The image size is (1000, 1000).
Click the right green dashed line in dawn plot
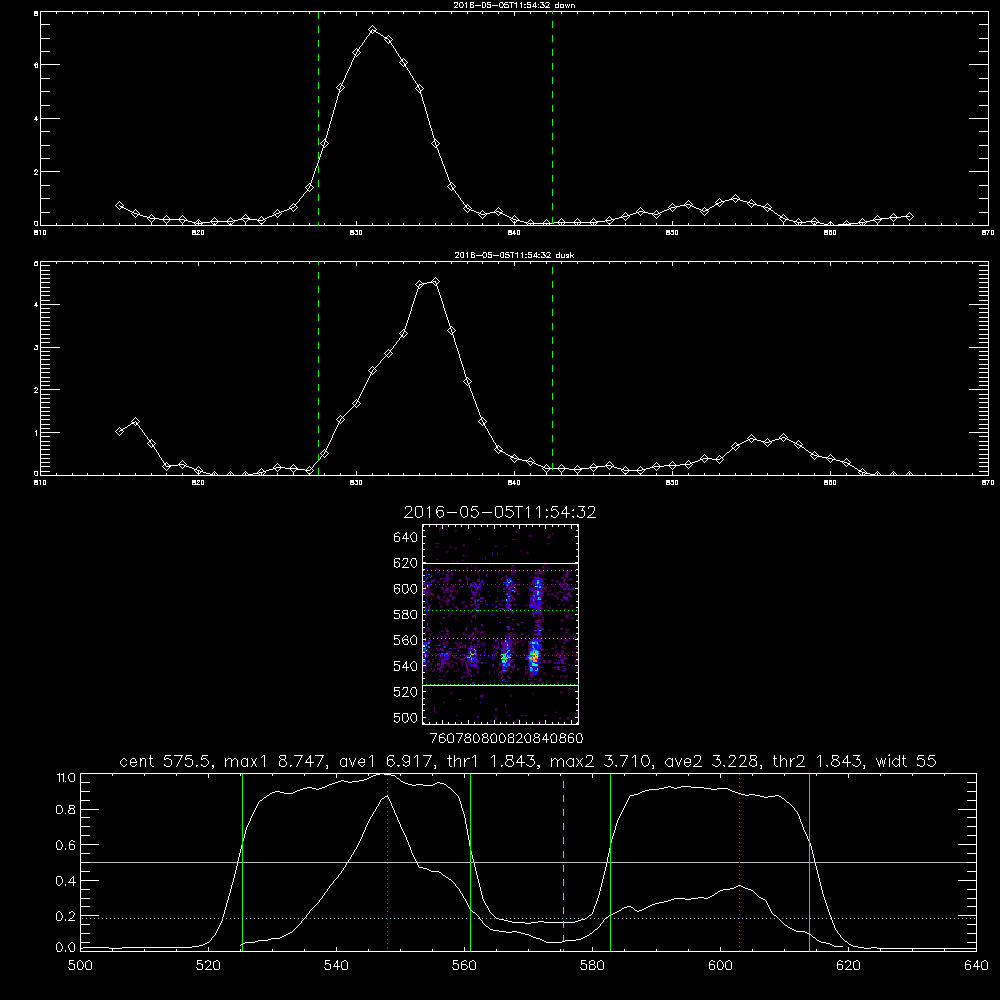(x=552, y=118)
